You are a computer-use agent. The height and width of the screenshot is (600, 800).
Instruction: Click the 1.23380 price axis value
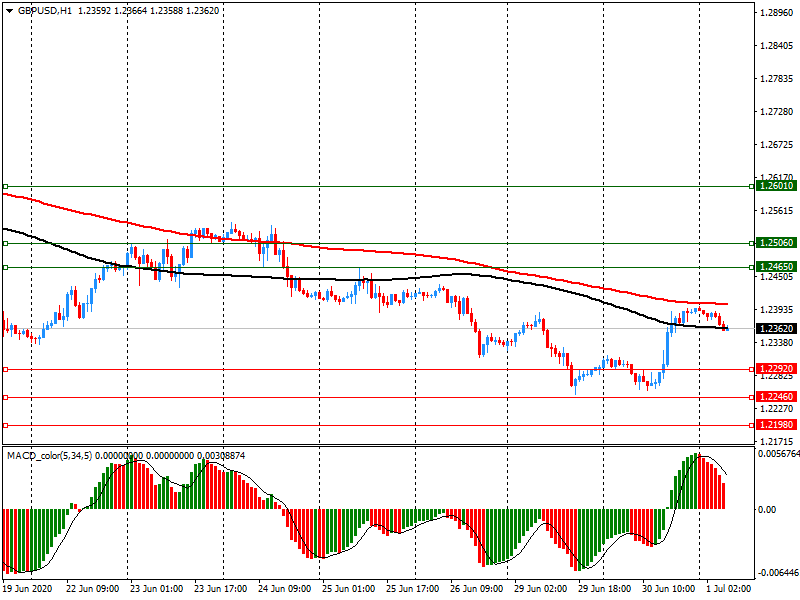[777, 343]
